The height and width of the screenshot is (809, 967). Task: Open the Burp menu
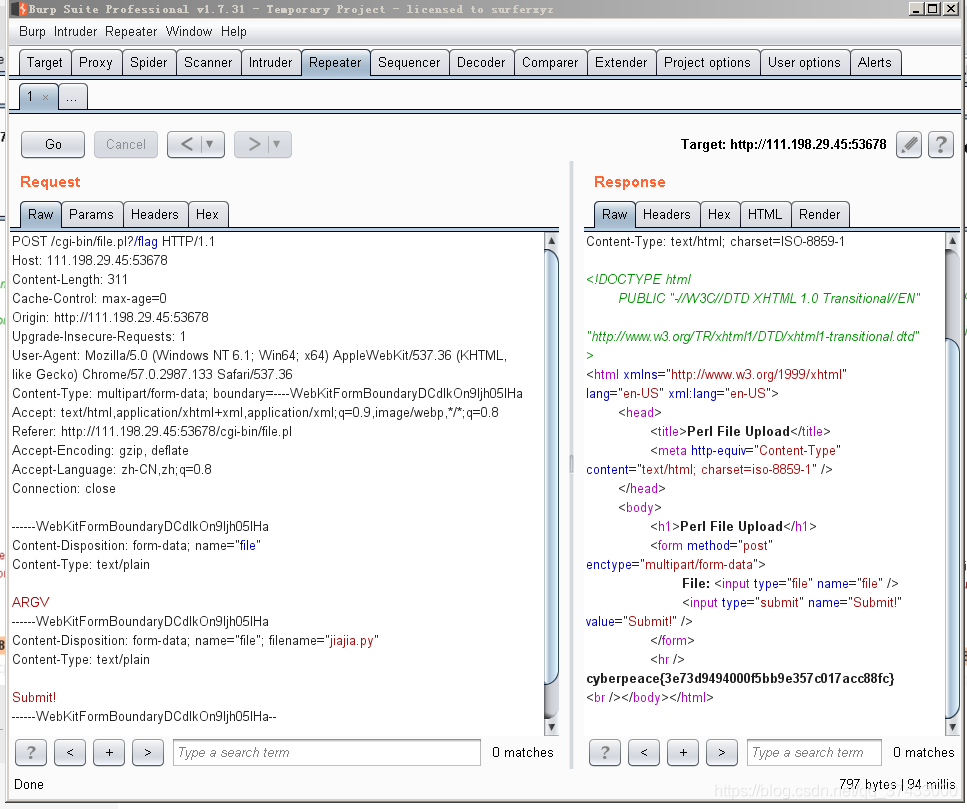[32, 31]
